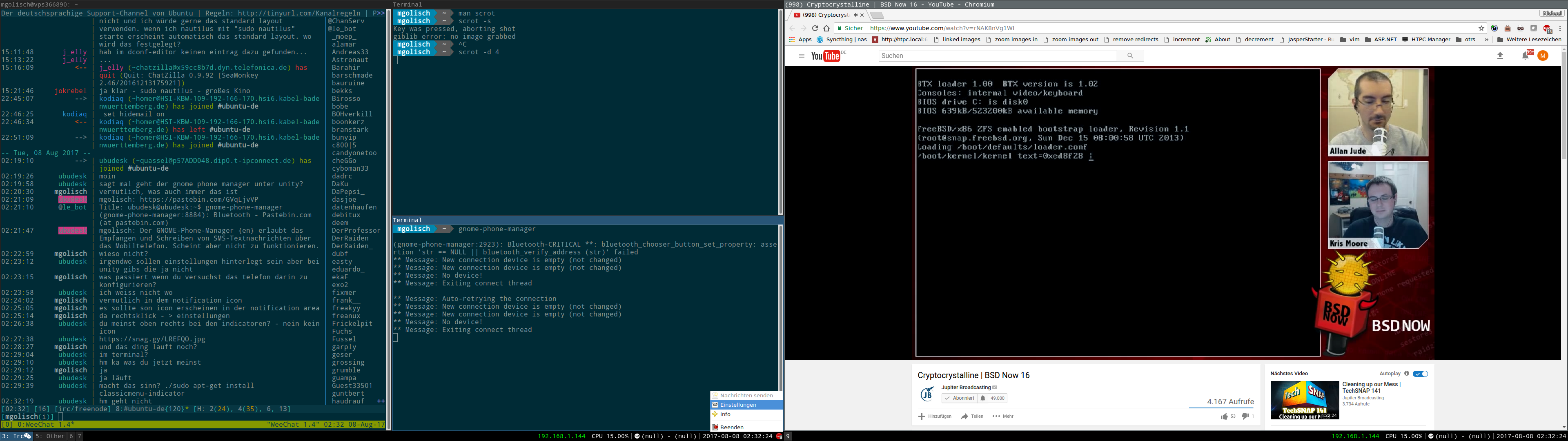Click the forward navigation arrow in Chromium
Screen dimensions: 1568x441
pyautogui.click(x=804, y=28)
